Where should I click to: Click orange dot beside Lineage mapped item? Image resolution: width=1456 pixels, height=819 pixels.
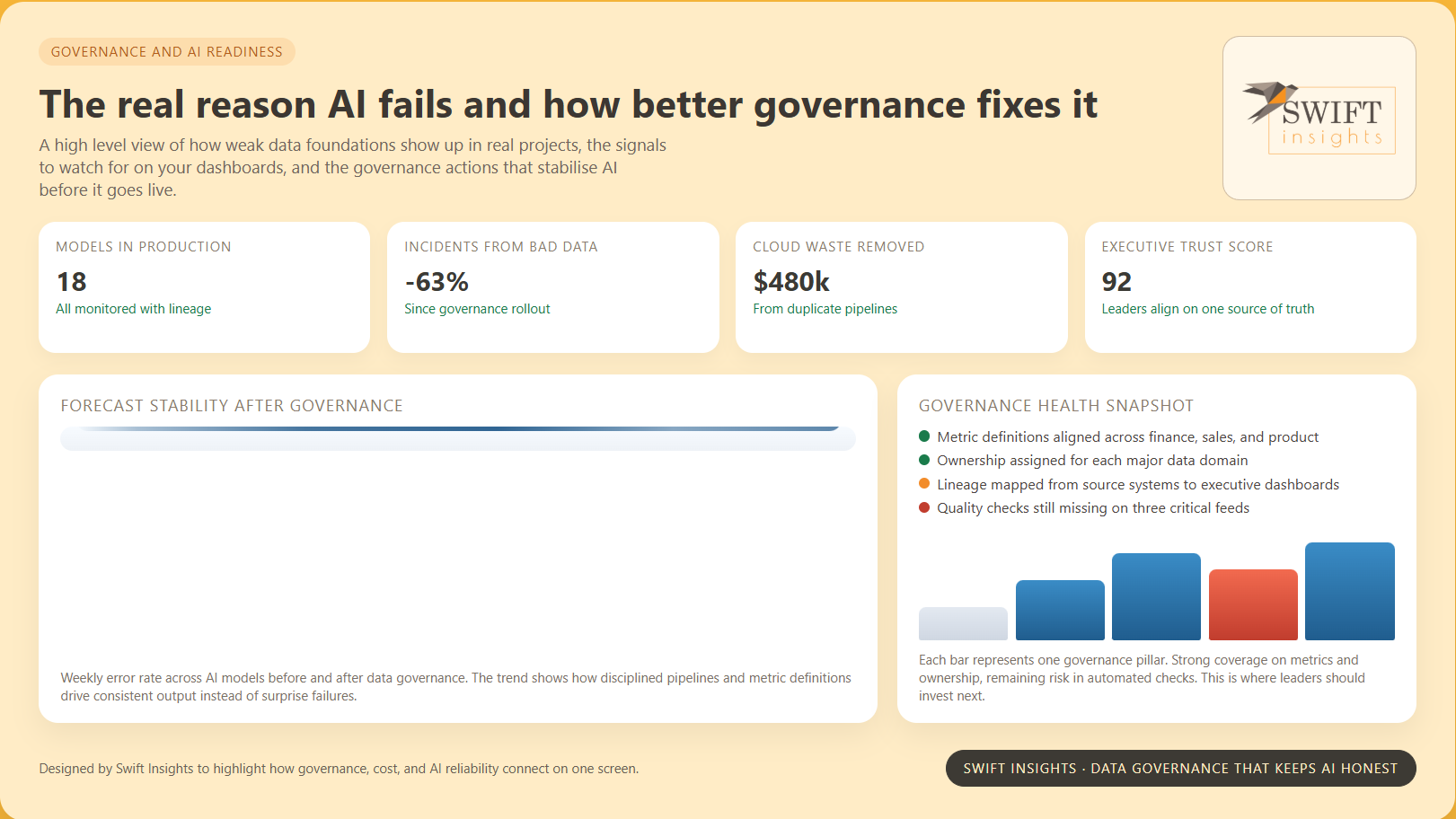[x=924, y=484]
